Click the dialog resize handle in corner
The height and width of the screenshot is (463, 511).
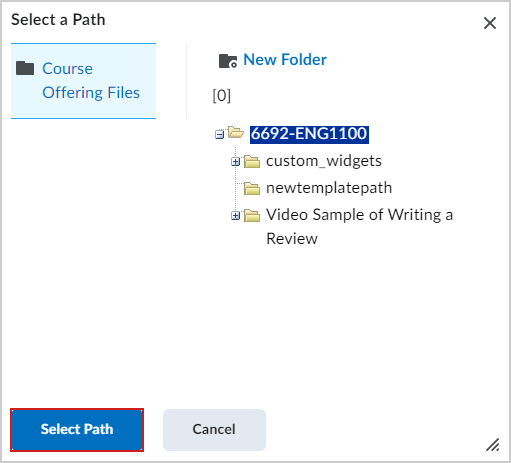pyautogui.click(x=492, y=445)
